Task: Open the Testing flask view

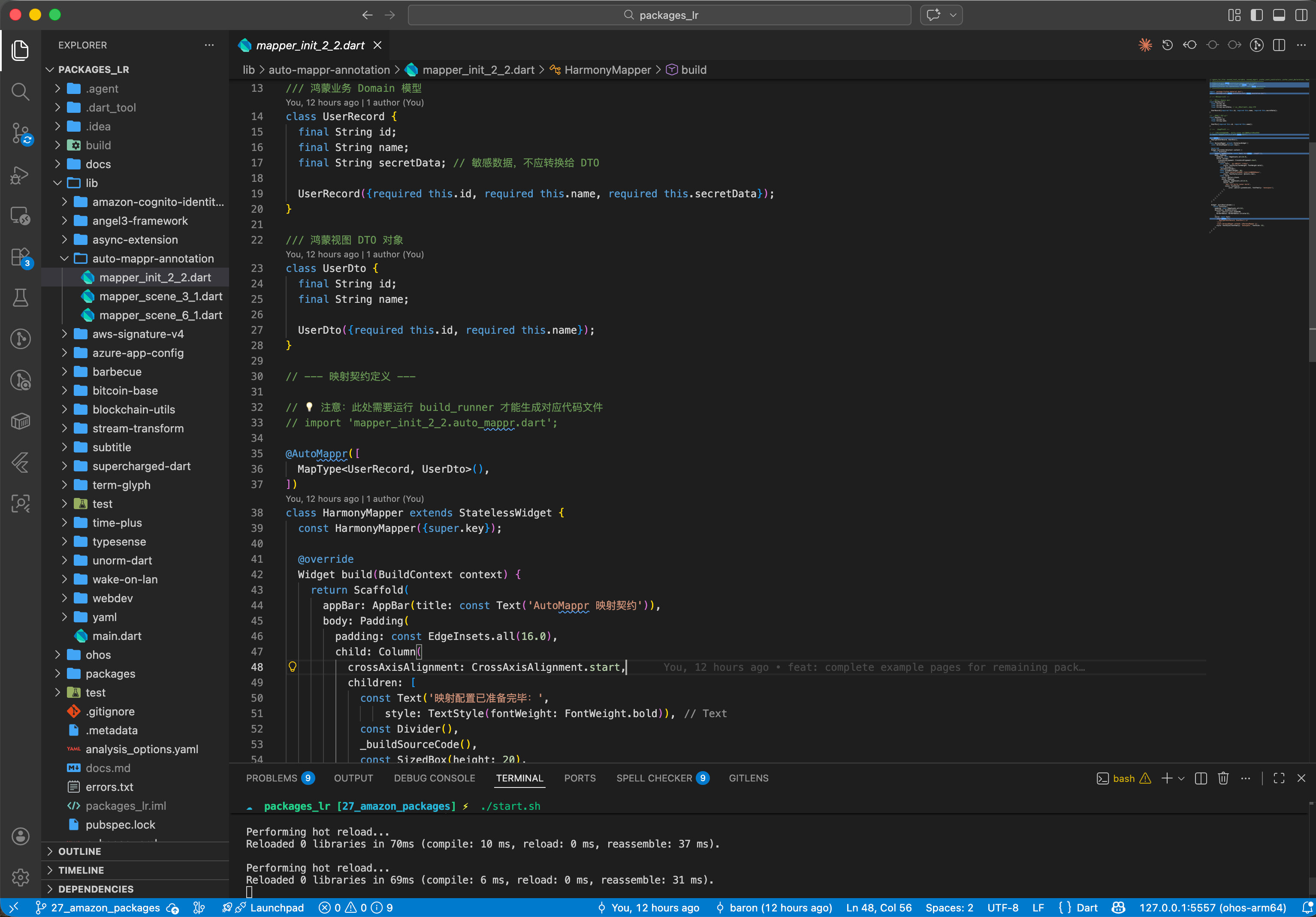Action: [21, 298]
